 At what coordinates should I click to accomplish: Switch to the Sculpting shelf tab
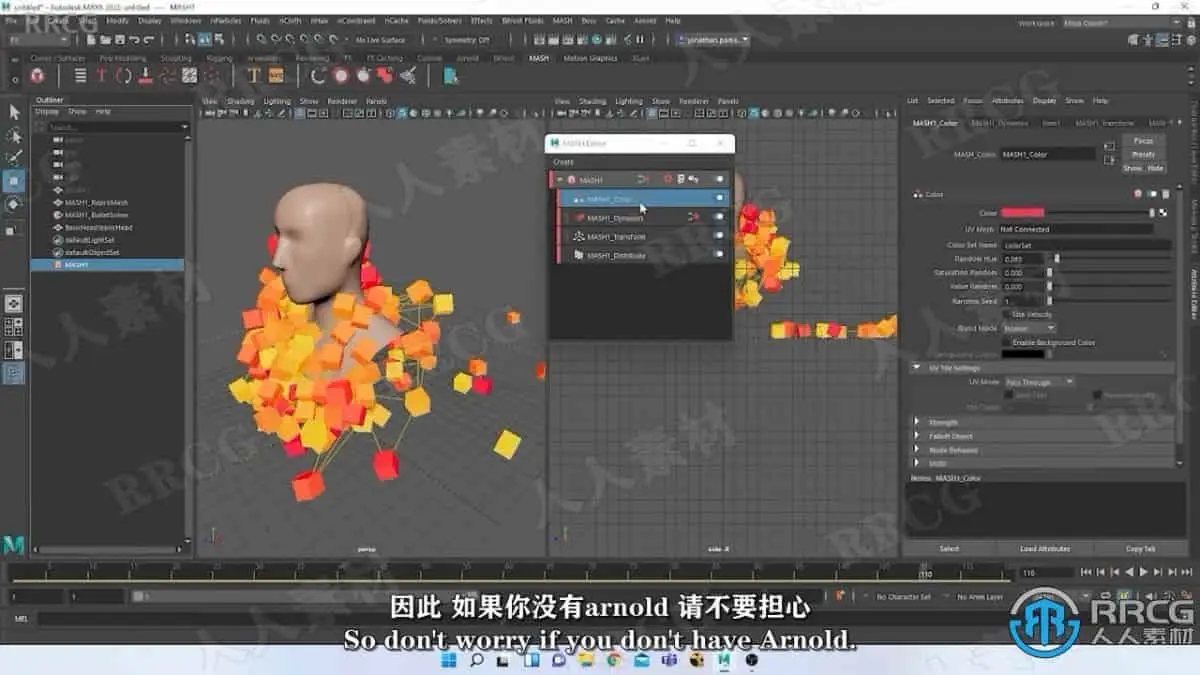click(x=176, y=58)
